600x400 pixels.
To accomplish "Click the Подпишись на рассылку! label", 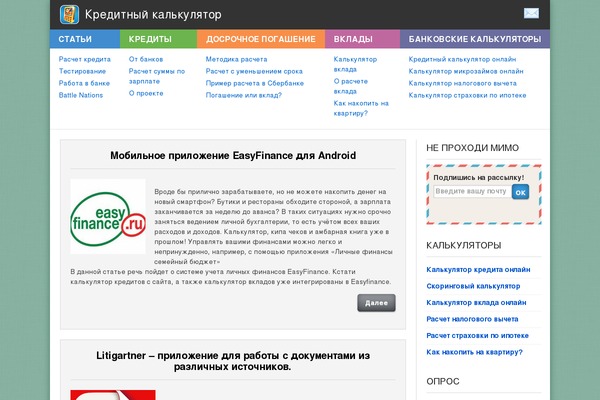I will coord(479,178).
